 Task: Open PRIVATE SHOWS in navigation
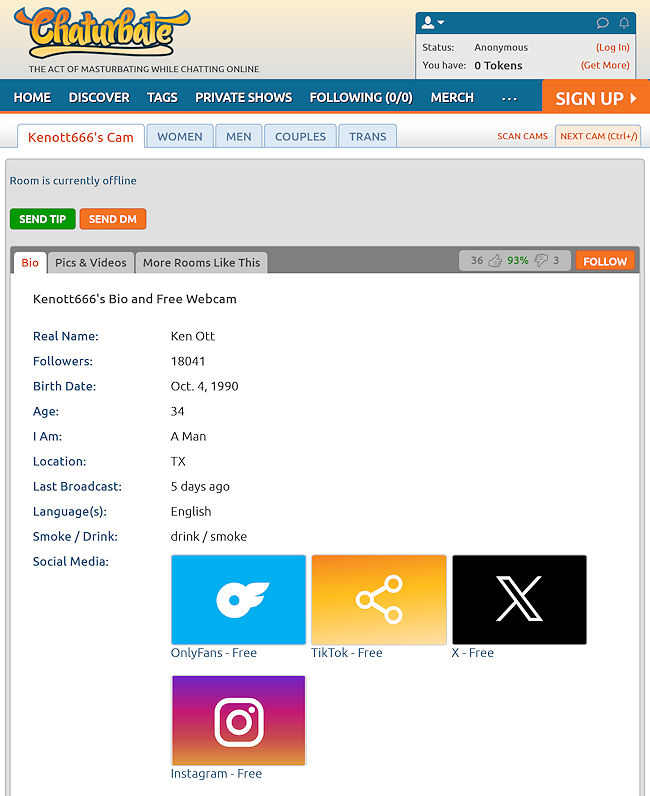244,97
